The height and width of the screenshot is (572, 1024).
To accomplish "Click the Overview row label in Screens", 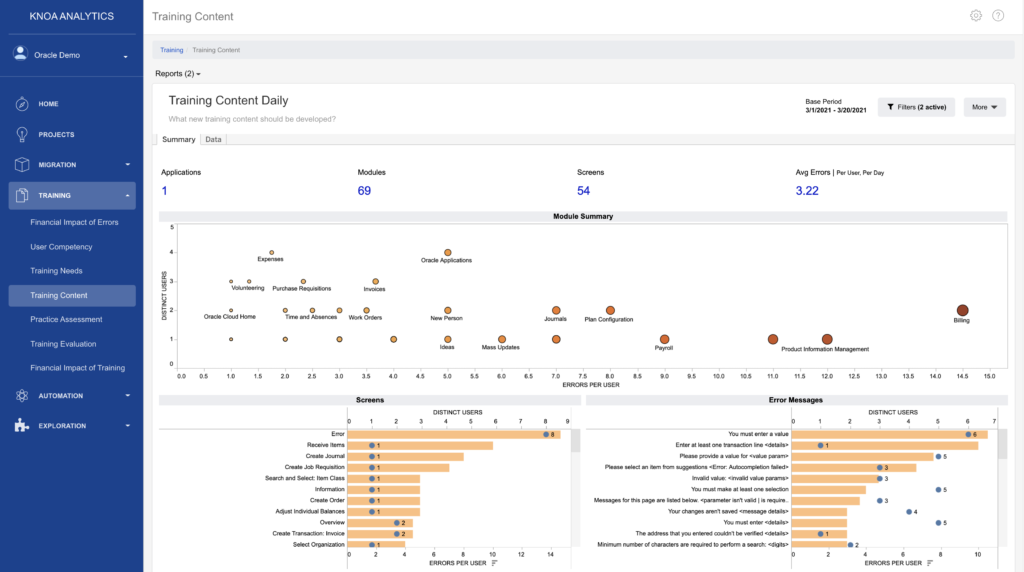I will tap(332, 522).
